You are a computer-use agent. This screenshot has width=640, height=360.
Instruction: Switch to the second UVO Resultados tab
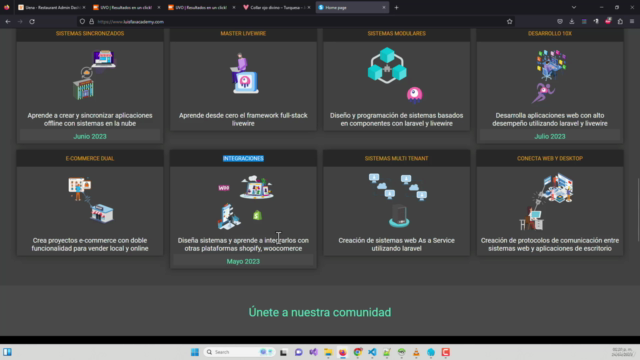[201, 7]
